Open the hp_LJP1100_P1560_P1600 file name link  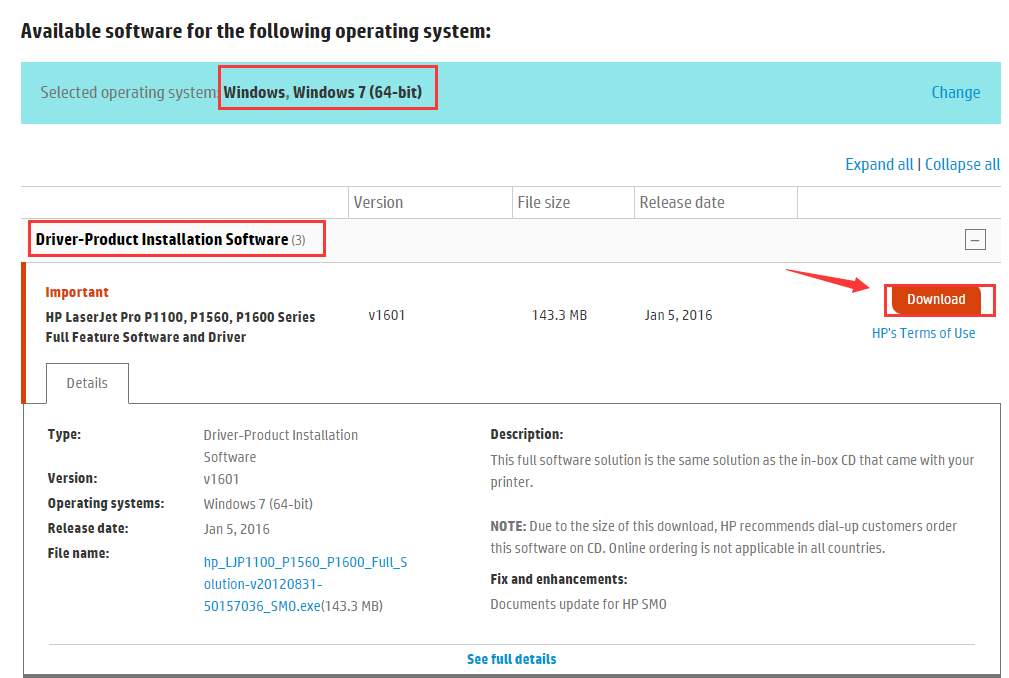click(x=305, y=584)
